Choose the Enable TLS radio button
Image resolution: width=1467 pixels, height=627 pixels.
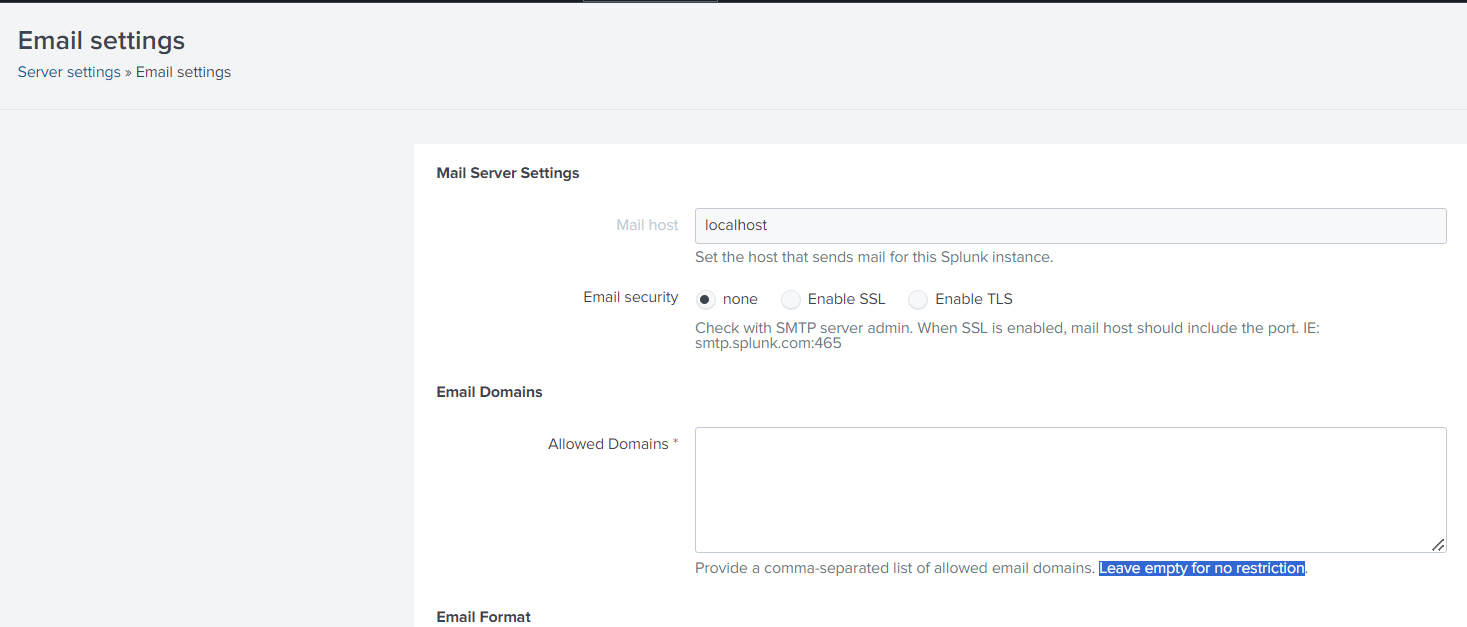coord(918,299)
